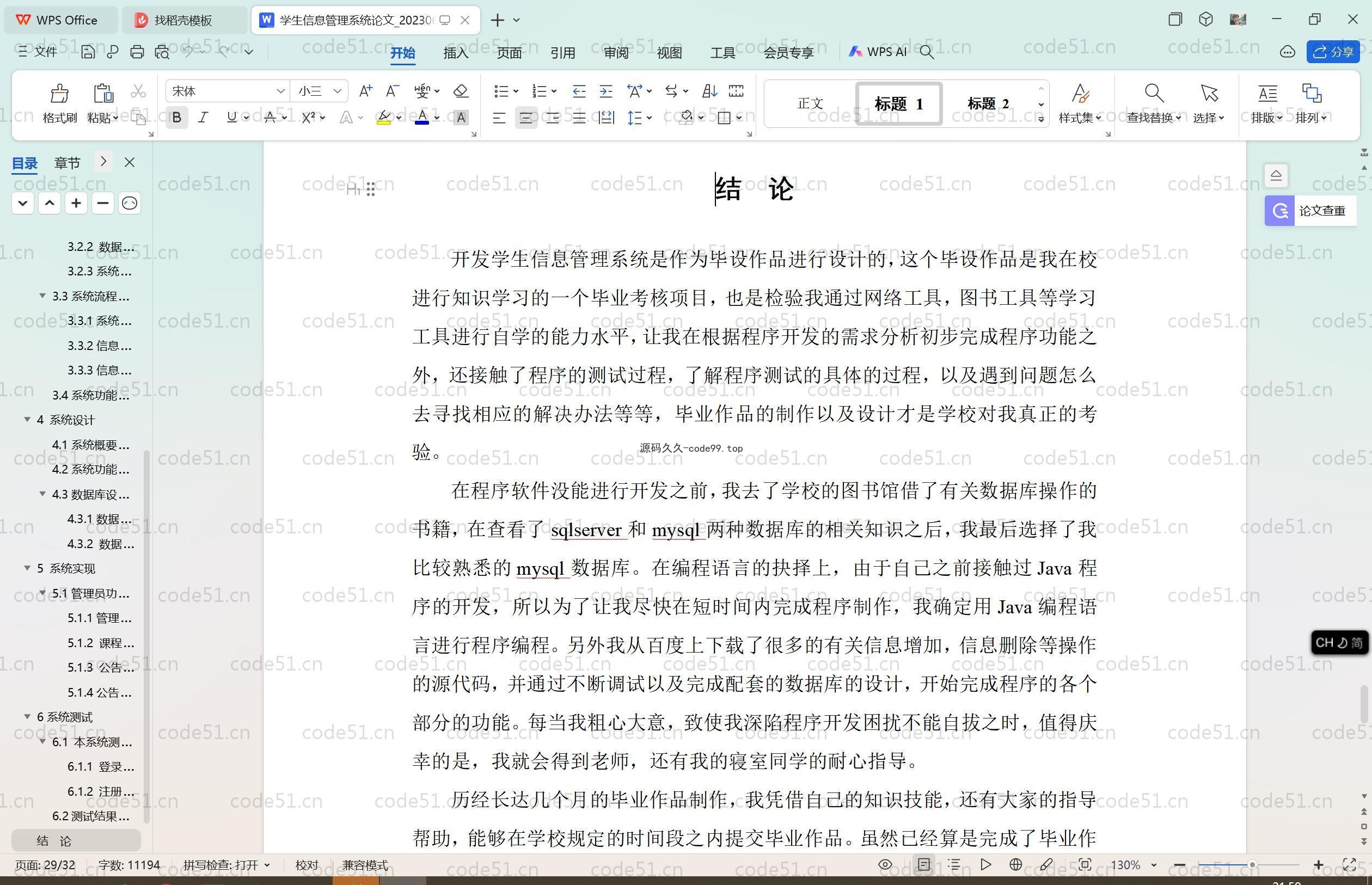Click the Search magnifier next to WPS AI

click(x=927, y=52)
